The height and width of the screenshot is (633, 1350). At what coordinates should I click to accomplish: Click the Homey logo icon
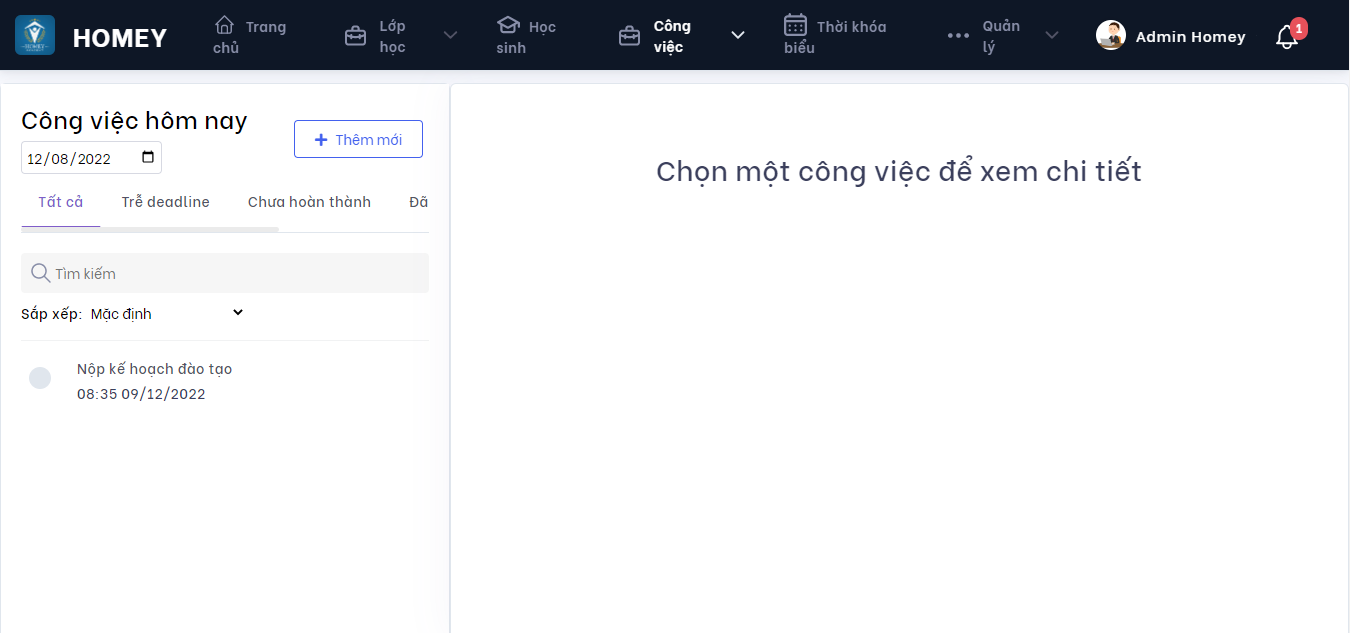[35, 36]
